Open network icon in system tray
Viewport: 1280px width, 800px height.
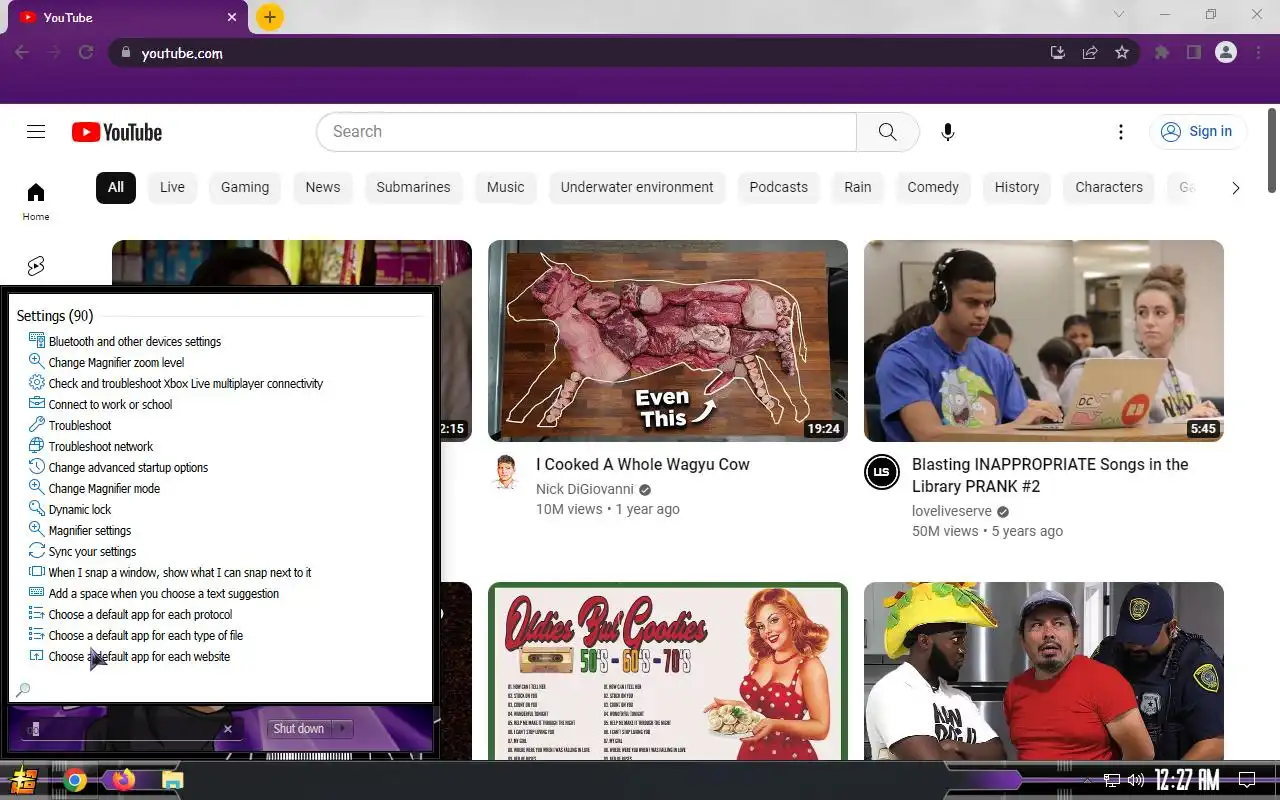[1112, 780]
